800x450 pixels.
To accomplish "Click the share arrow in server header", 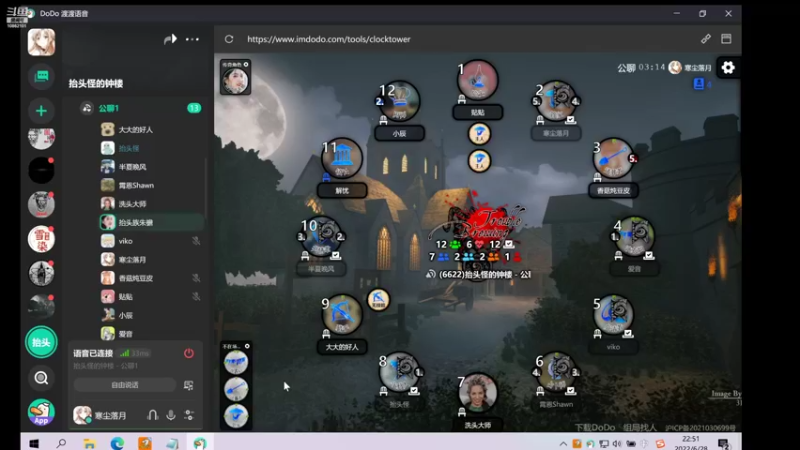I will click(x=170, y=39).
